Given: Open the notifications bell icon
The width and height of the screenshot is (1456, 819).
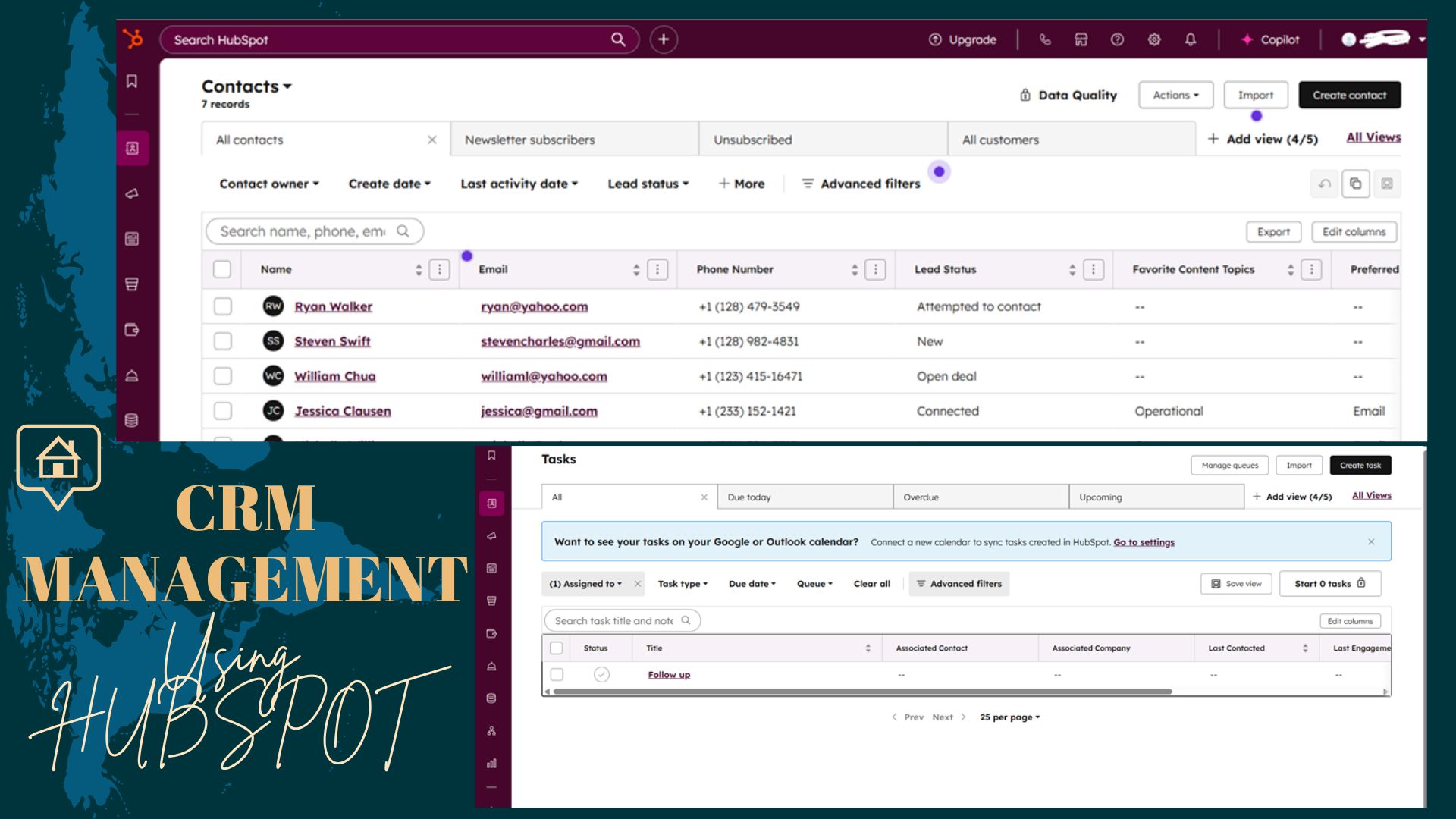Looking at the screenshot, I should click(x=1191, y=39).
